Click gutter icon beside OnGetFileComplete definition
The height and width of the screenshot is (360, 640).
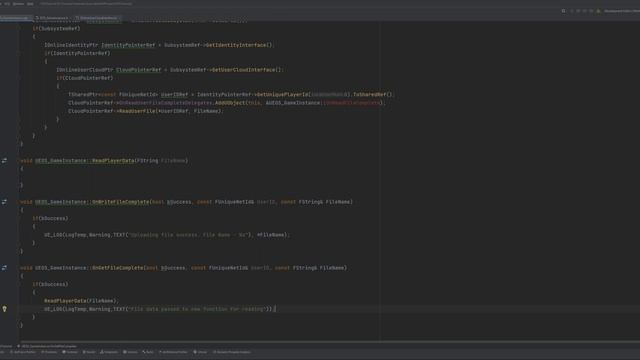click(4, 268)
